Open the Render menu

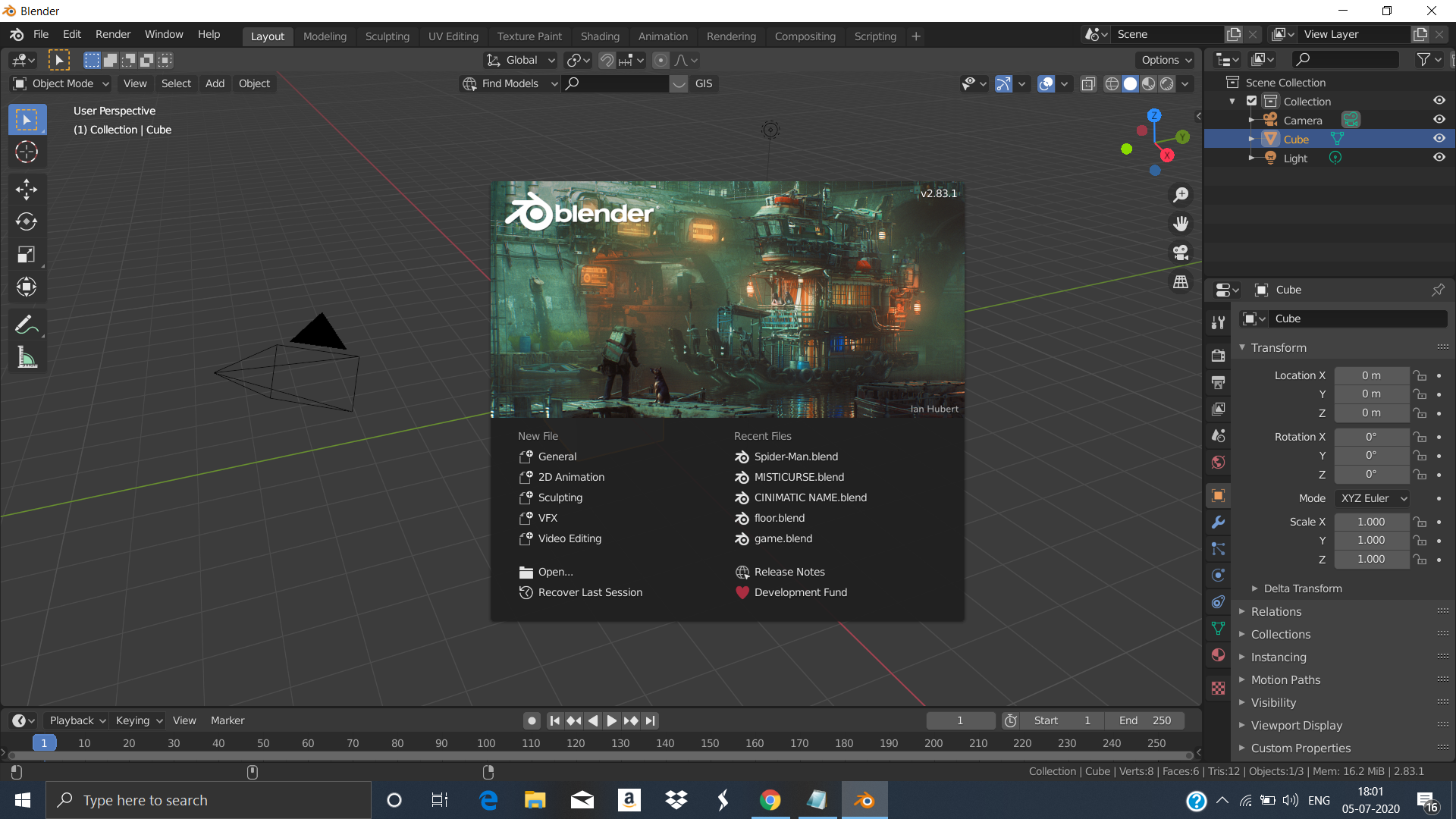point(113,35)
